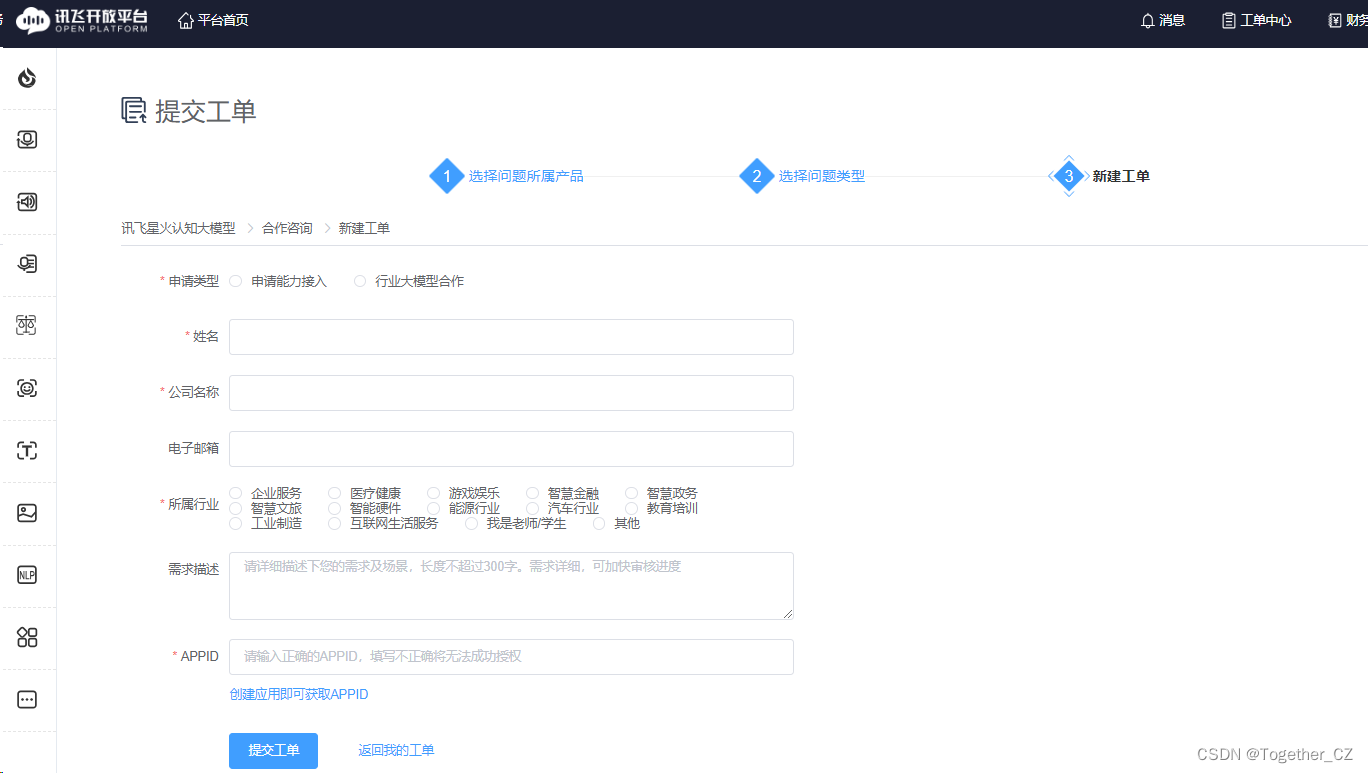Click step 3 diamond marker

point(1068,176)
